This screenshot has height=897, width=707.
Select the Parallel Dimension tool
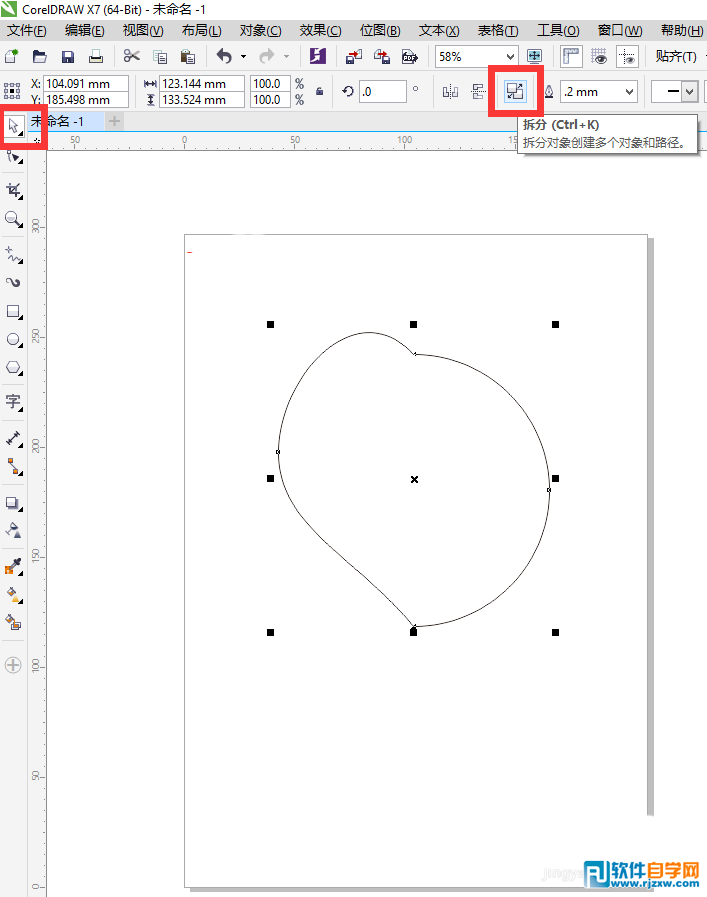(x=13, y=438)
